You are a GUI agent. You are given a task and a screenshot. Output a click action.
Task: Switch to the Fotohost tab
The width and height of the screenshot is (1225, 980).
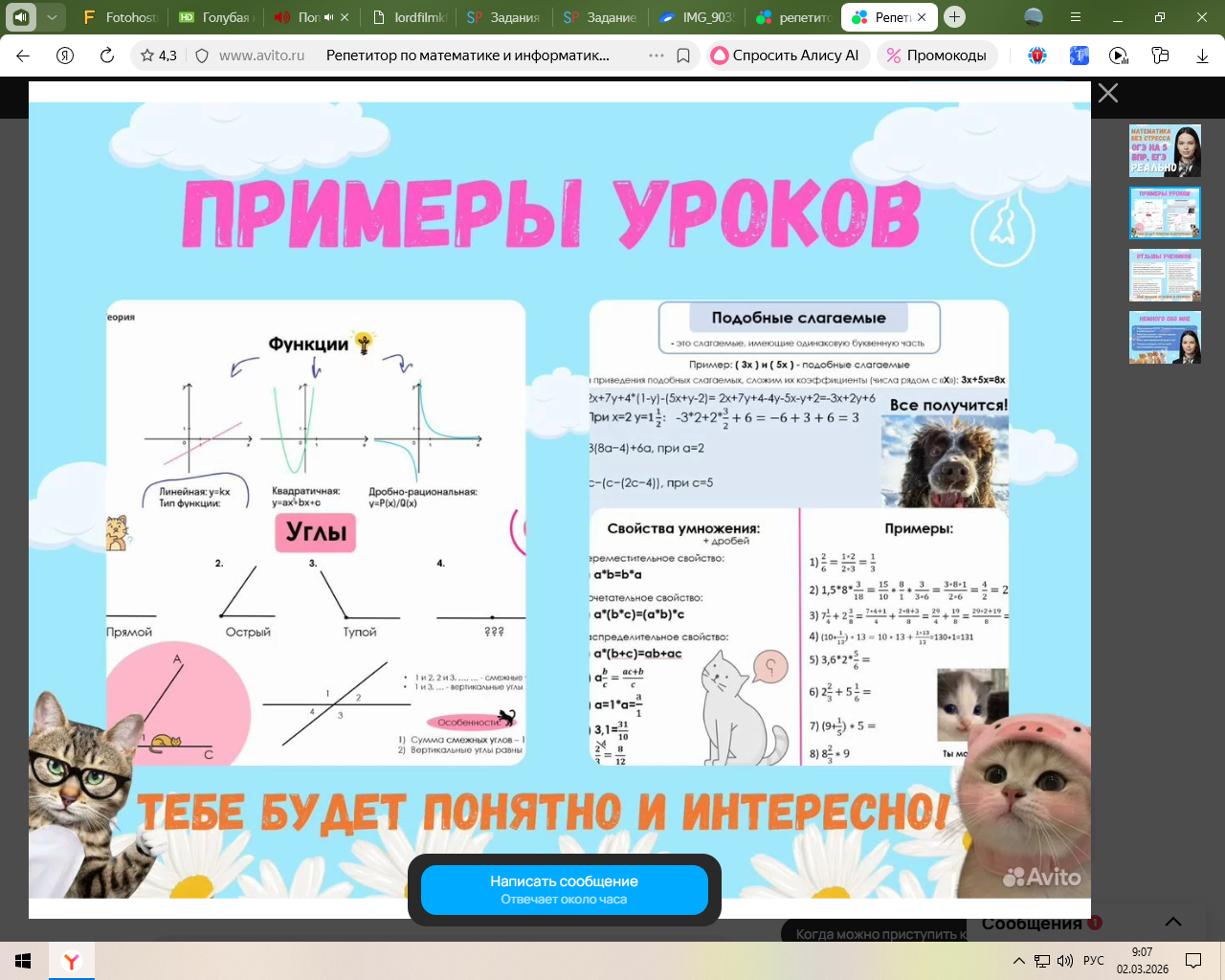tap(120, 17)
